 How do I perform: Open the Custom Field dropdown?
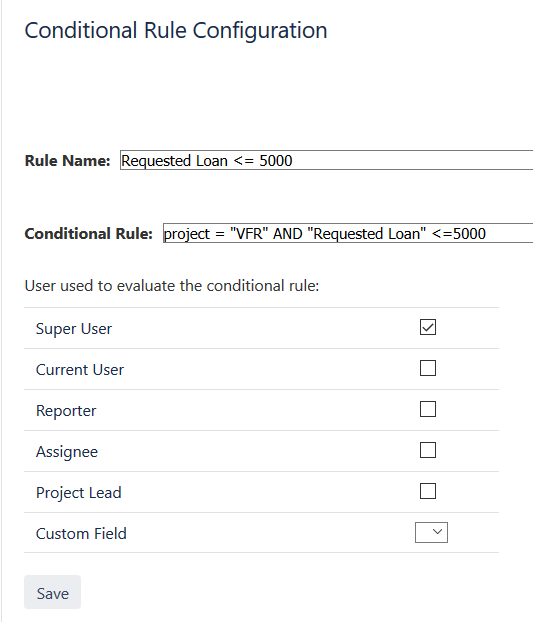click(431, 532)
